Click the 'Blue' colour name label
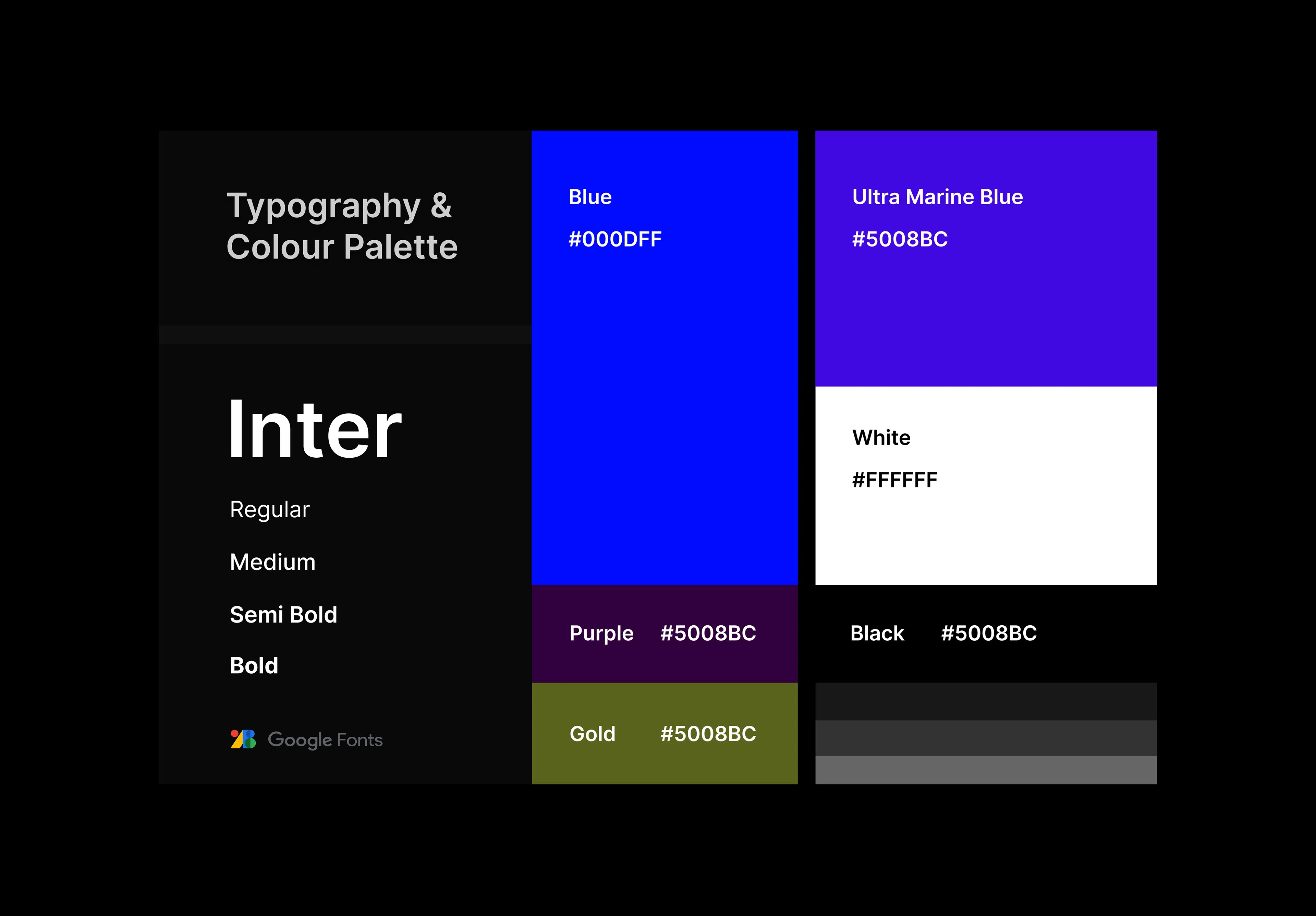This screenshot has height=916, width=1316. 590,197
